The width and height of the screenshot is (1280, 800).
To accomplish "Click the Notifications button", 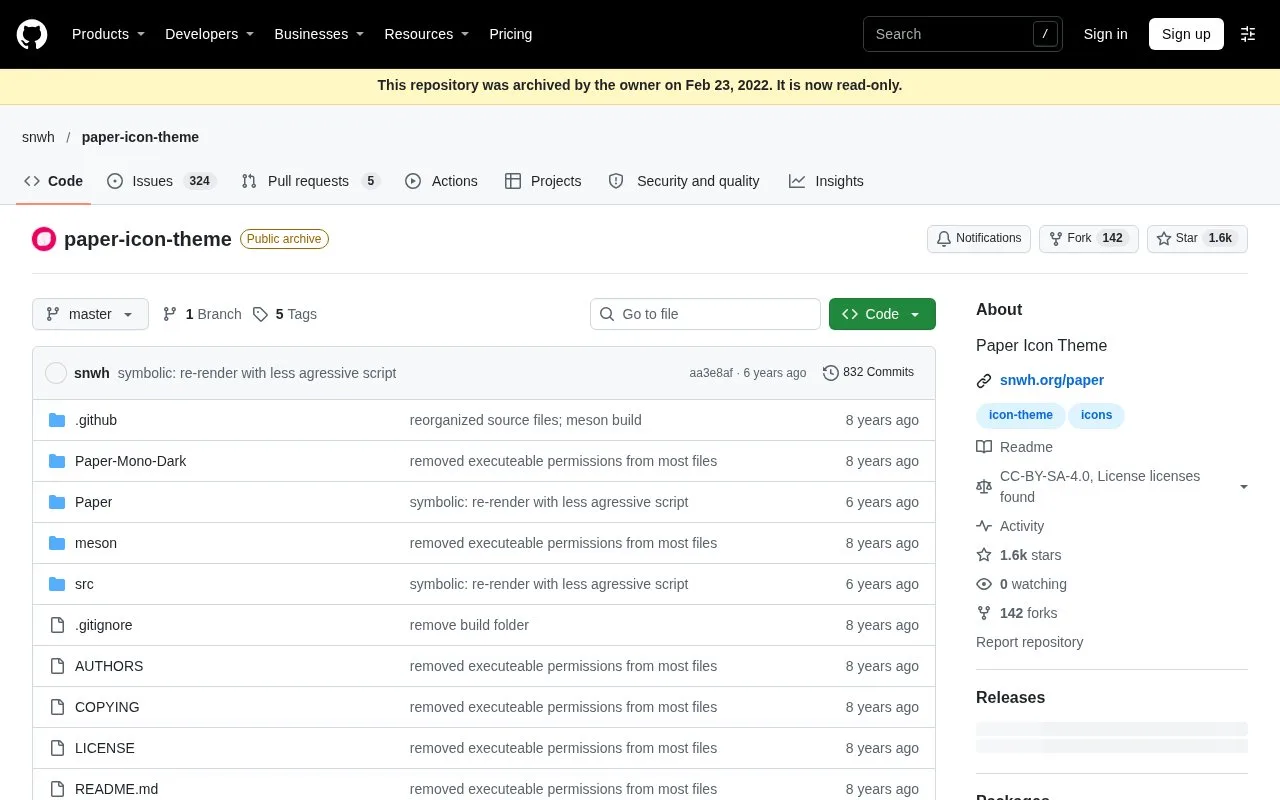I will (x=979, y=238).
